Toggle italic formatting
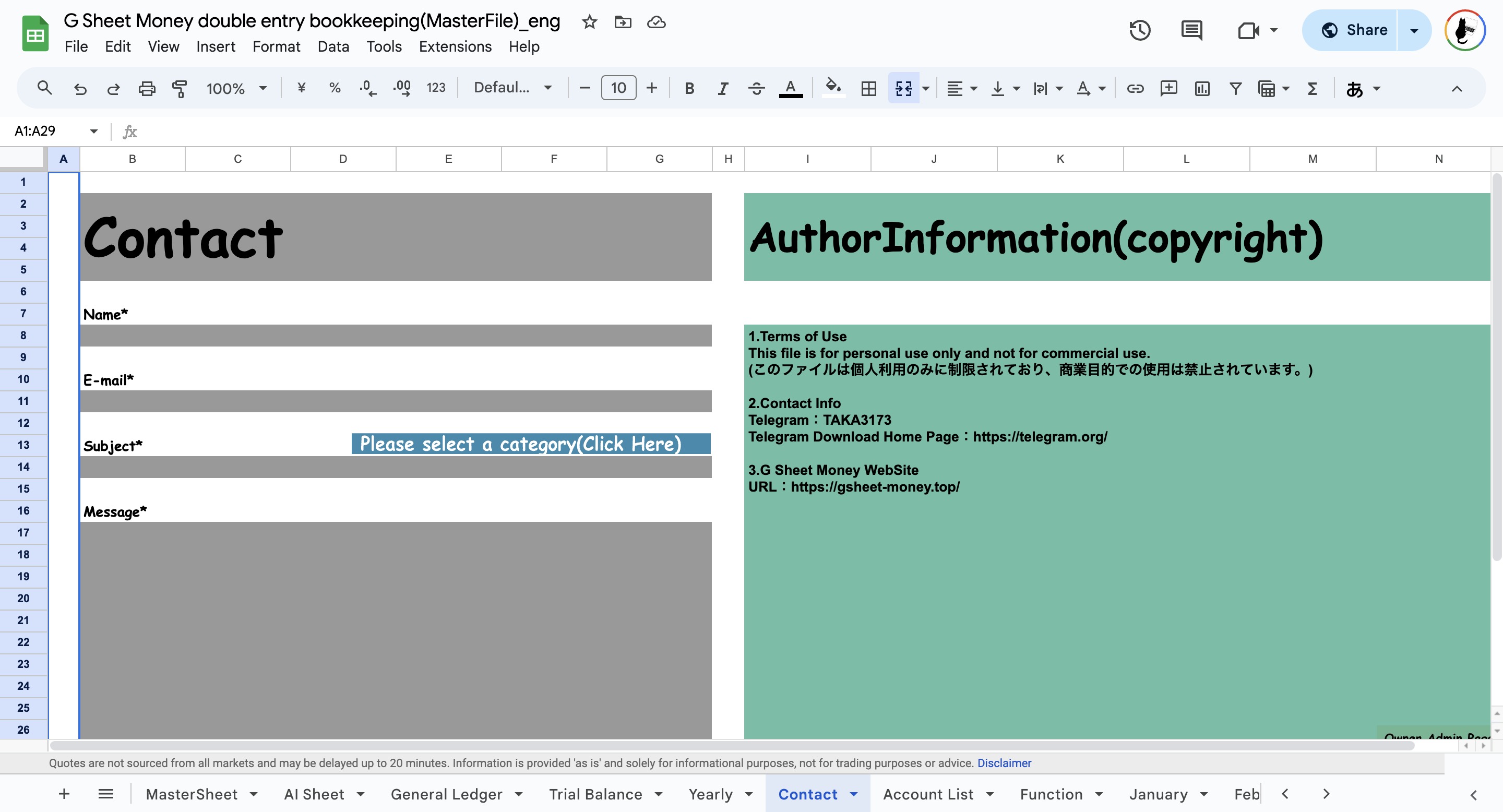 pyautogui.click(x=722, y=88)
